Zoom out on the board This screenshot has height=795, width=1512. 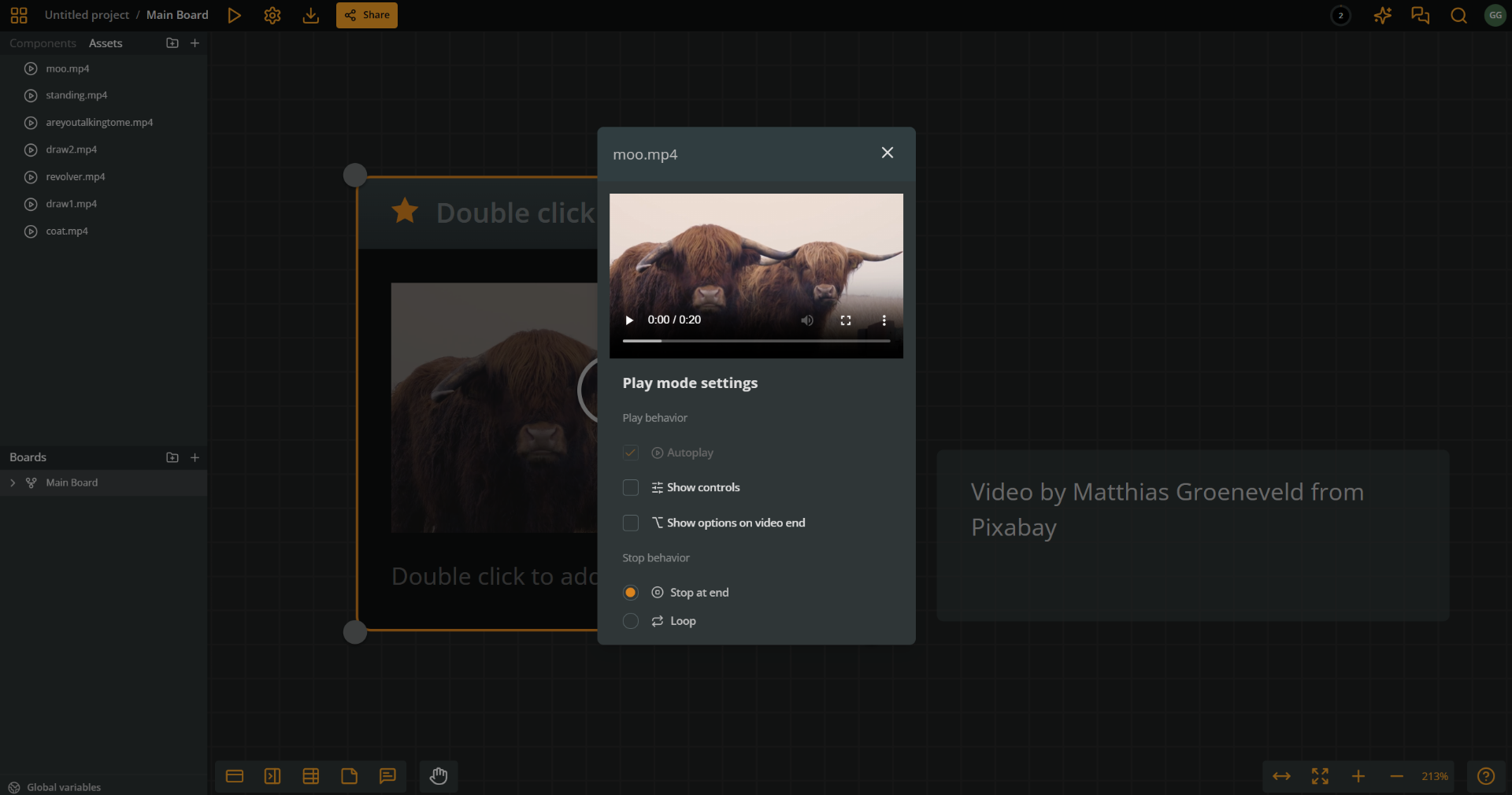(1397, 776)
